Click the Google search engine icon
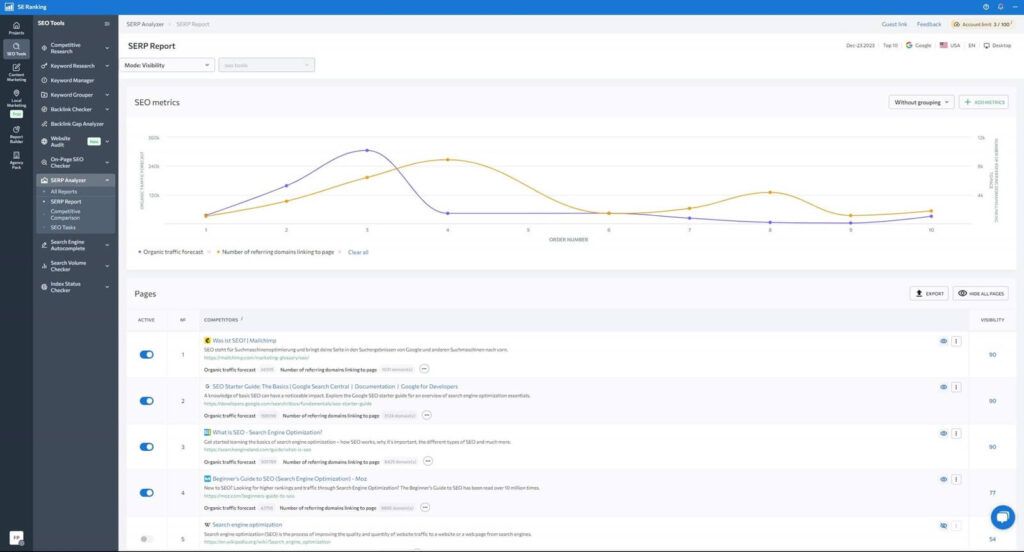This screenshot has height=552, width=1024. tap(909, 45)
